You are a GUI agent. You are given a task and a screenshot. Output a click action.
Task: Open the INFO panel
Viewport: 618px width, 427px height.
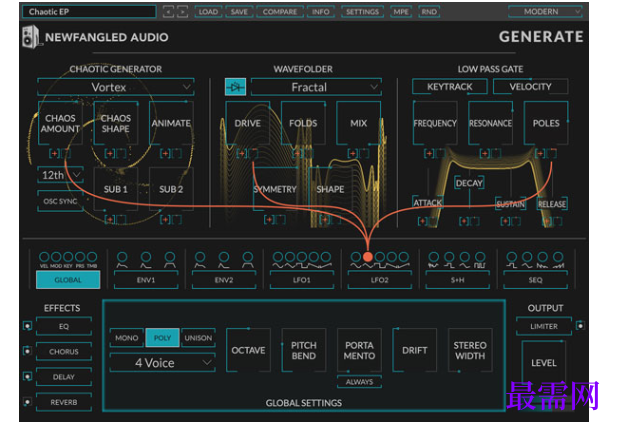tap(321, 12)
